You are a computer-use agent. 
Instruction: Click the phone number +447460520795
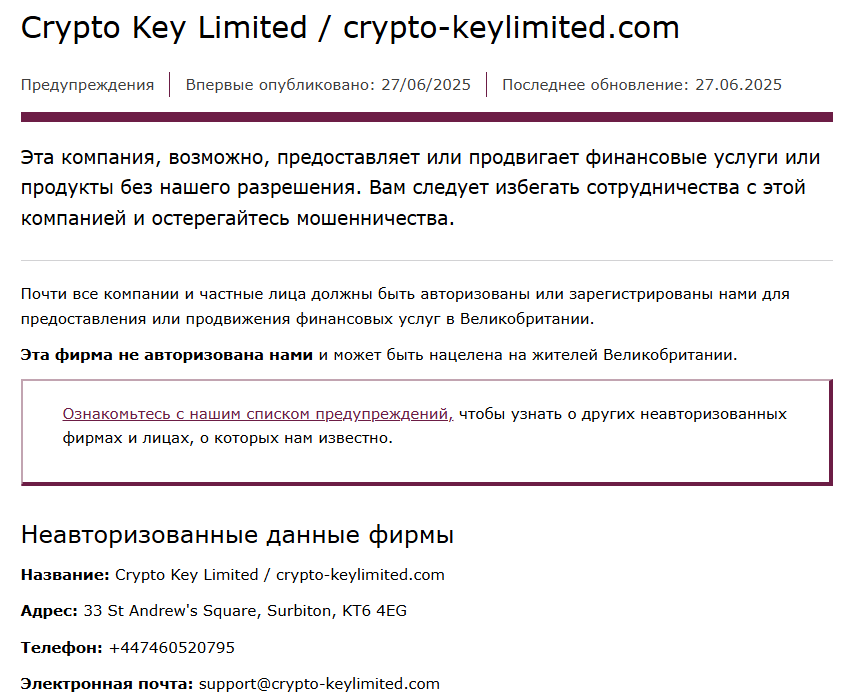point(171,648)
